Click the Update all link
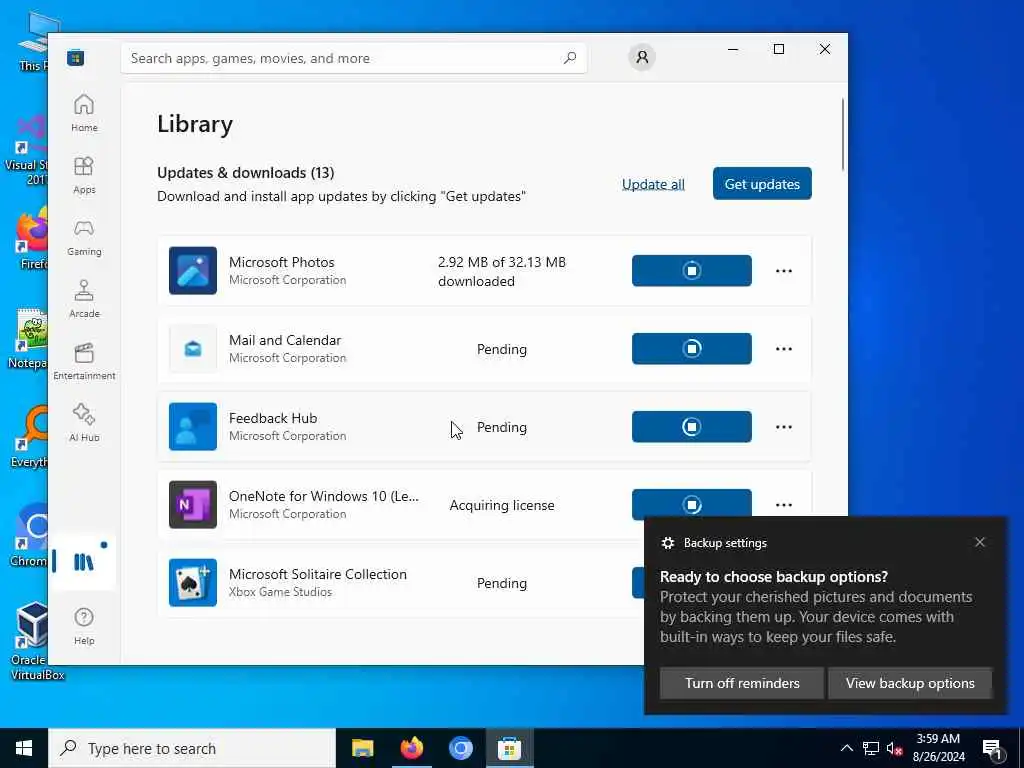The image size is (1024, 768). pos(653,184)
